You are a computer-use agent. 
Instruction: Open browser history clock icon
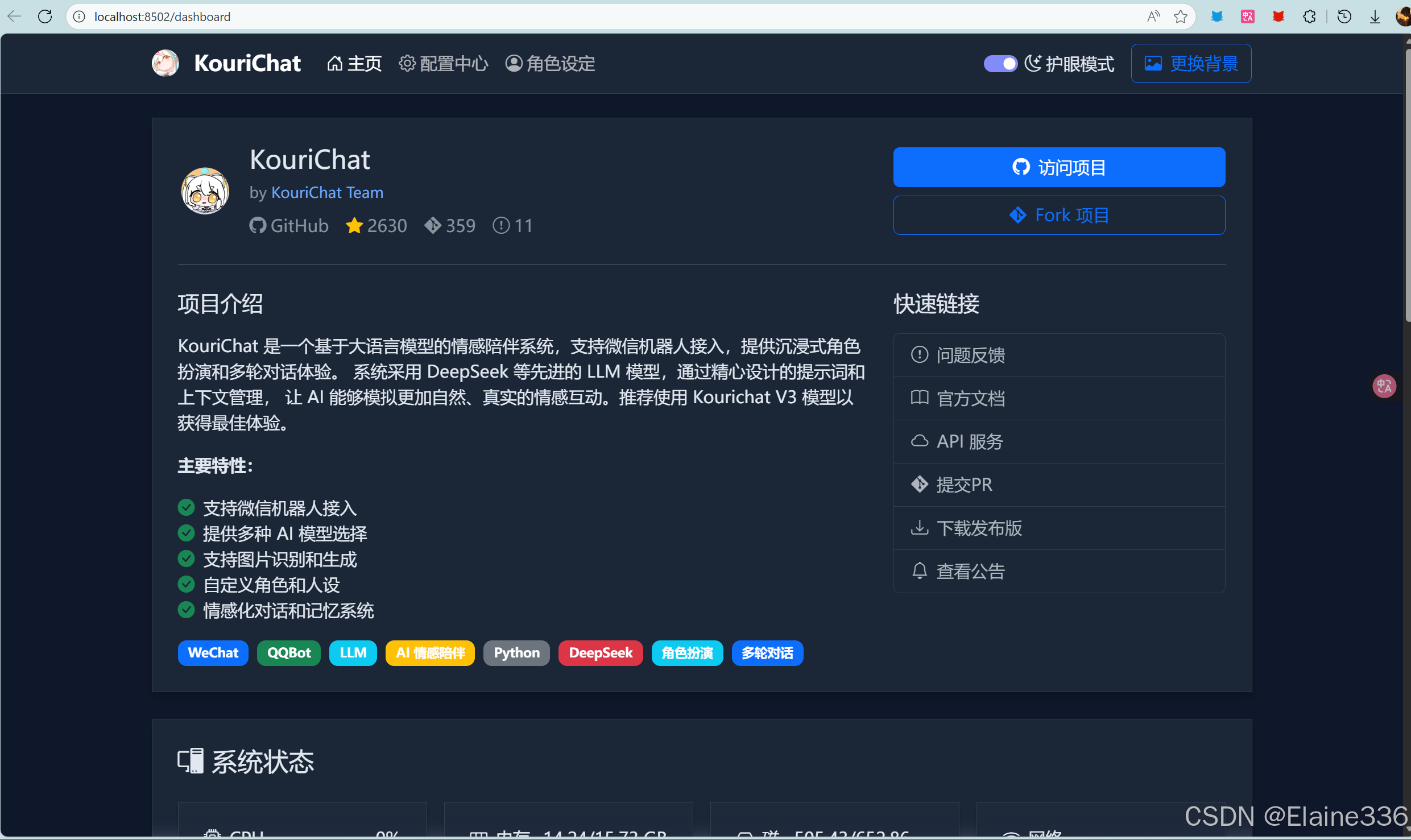pyautogui.click(x=1344, y=16)
